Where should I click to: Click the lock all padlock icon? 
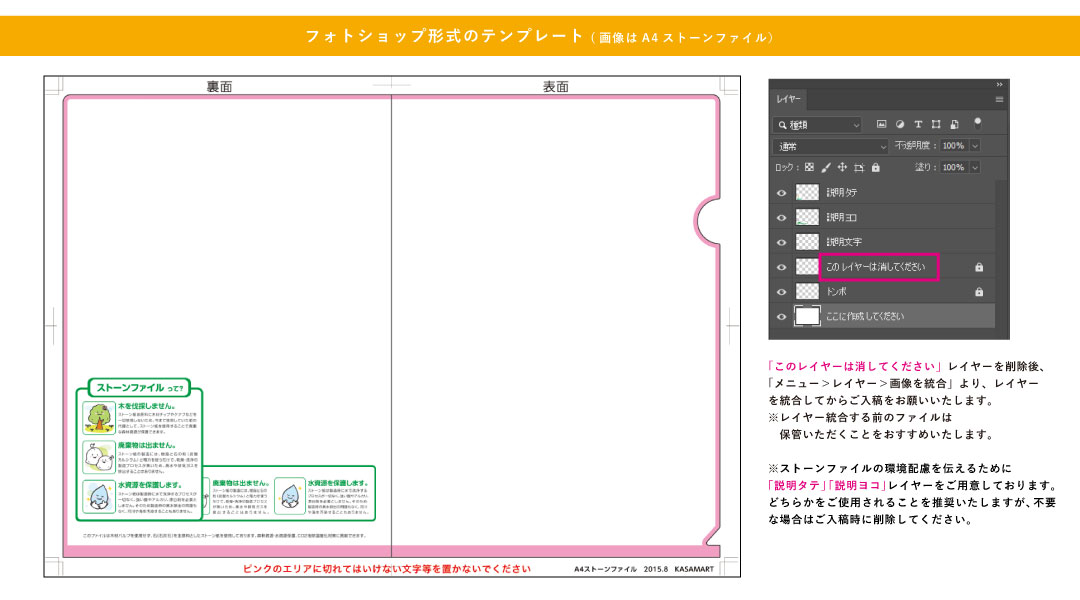click(x=875, y=168)
